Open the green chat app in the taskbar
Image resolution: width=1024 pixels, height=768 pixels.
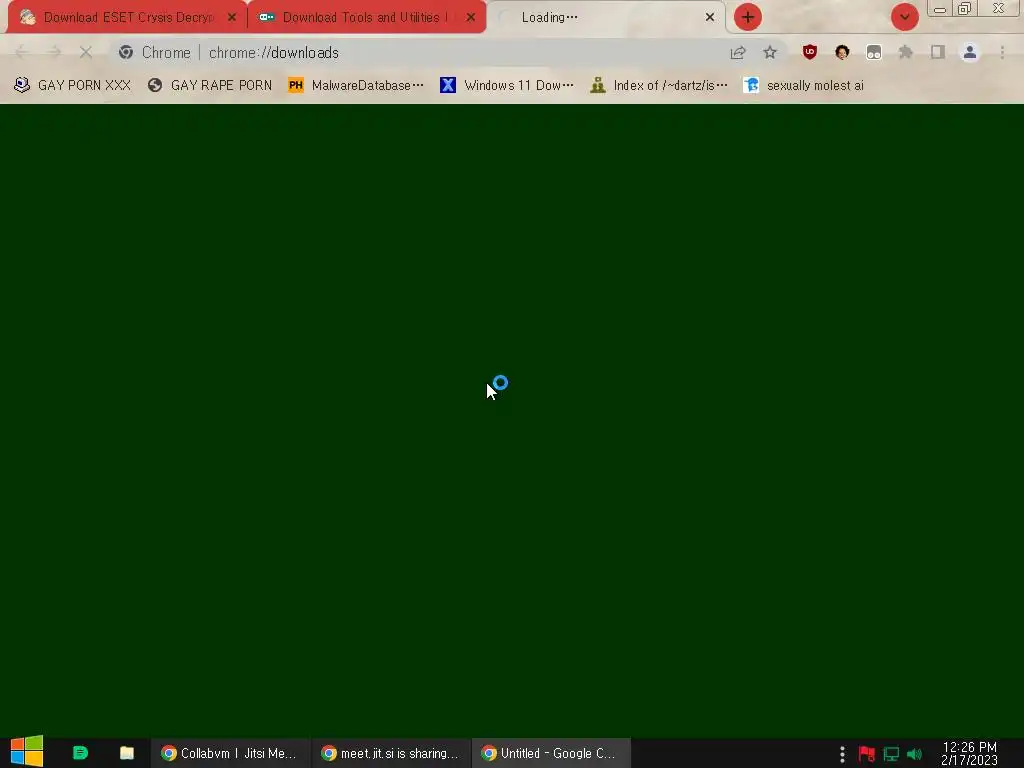[x=80, y=753]
